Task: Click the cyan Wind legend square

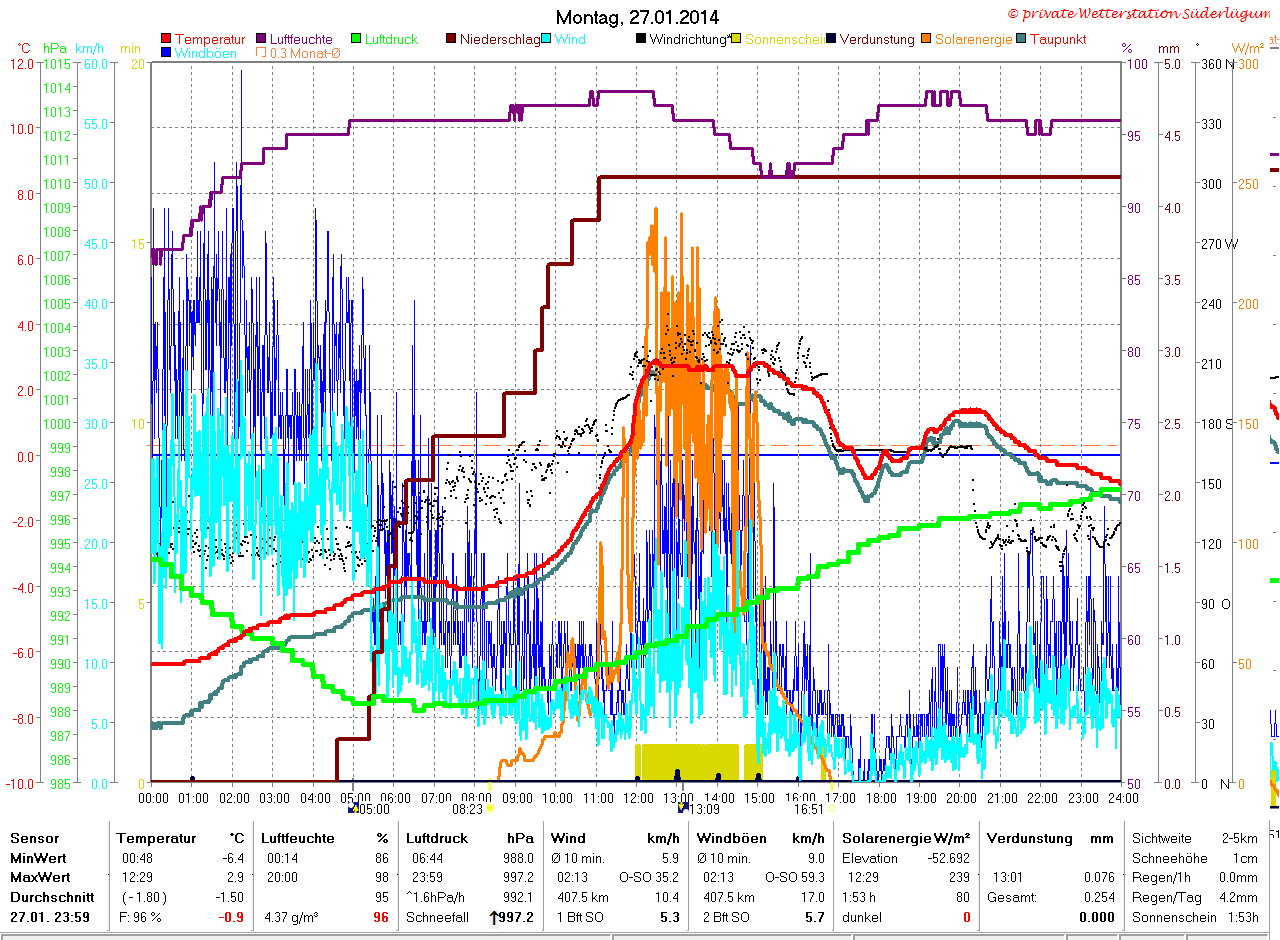Action: tap(548, 39)
